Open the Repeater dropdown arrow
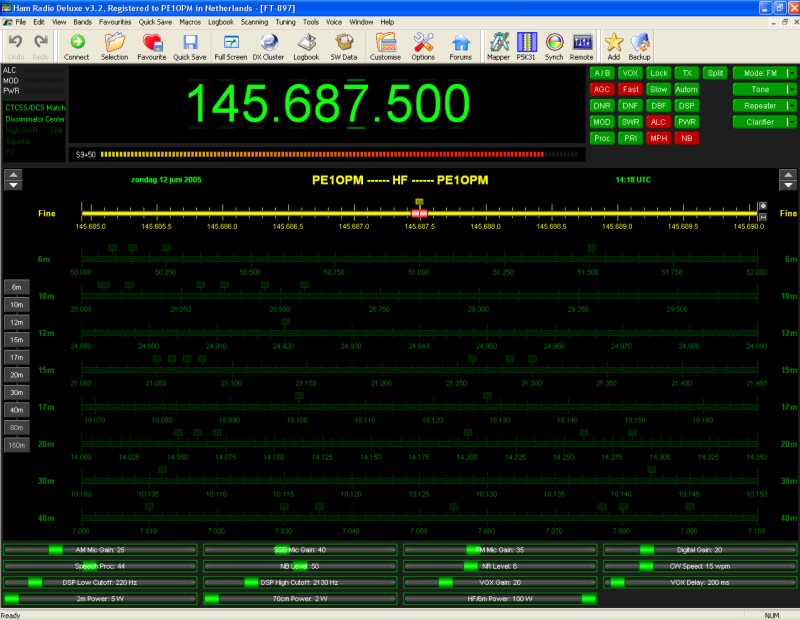This screenshot has width=800, height=620. pyautogui.click(x=791, y=106)
